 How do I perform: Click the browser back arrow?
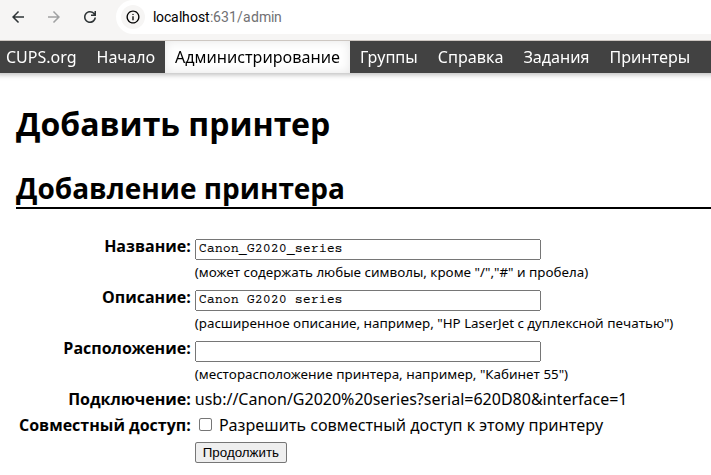click(x=19, y=17)
